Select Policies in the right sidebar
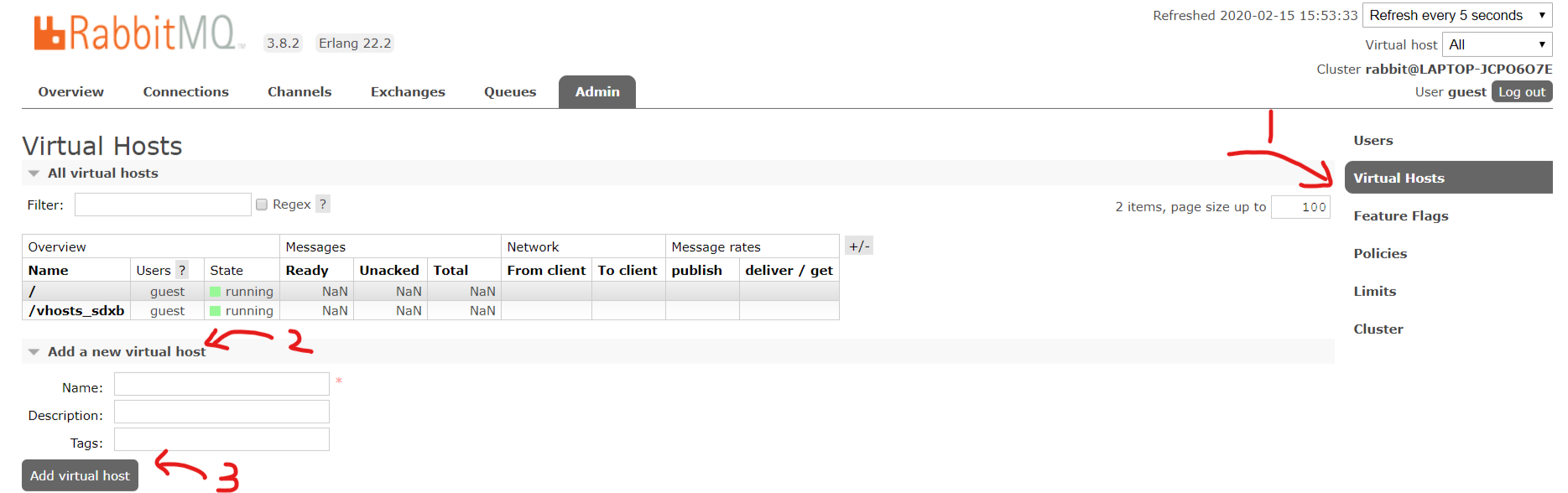Viewport: 1568px width, 493px height. (x=1380, y=254)
